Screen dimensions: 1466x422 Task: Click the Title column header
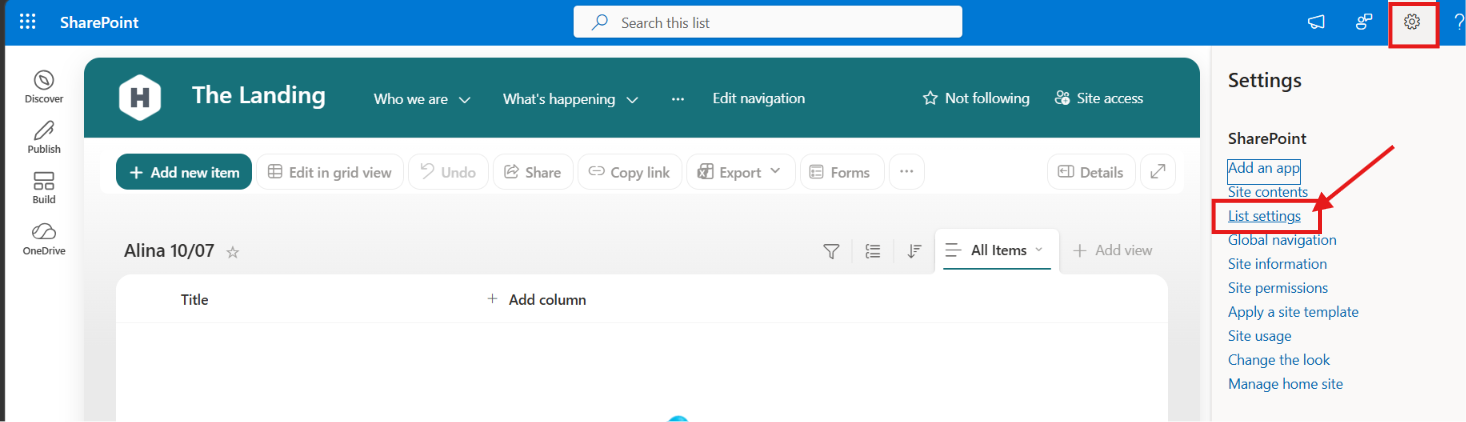pyautogui.click(x=195, y=299)
